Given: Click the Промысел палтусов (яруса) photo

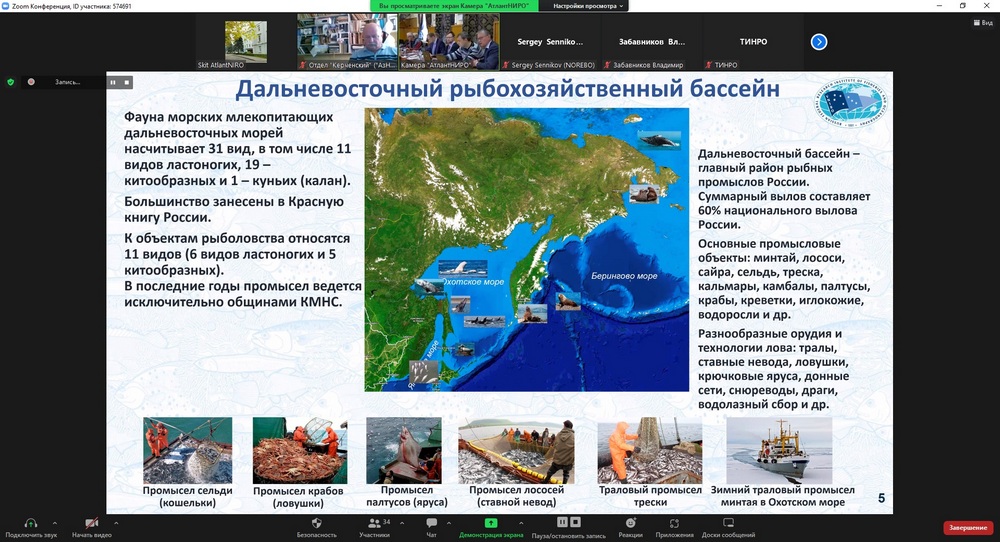Looking at the screenshot, I should (x=404, y=450).
